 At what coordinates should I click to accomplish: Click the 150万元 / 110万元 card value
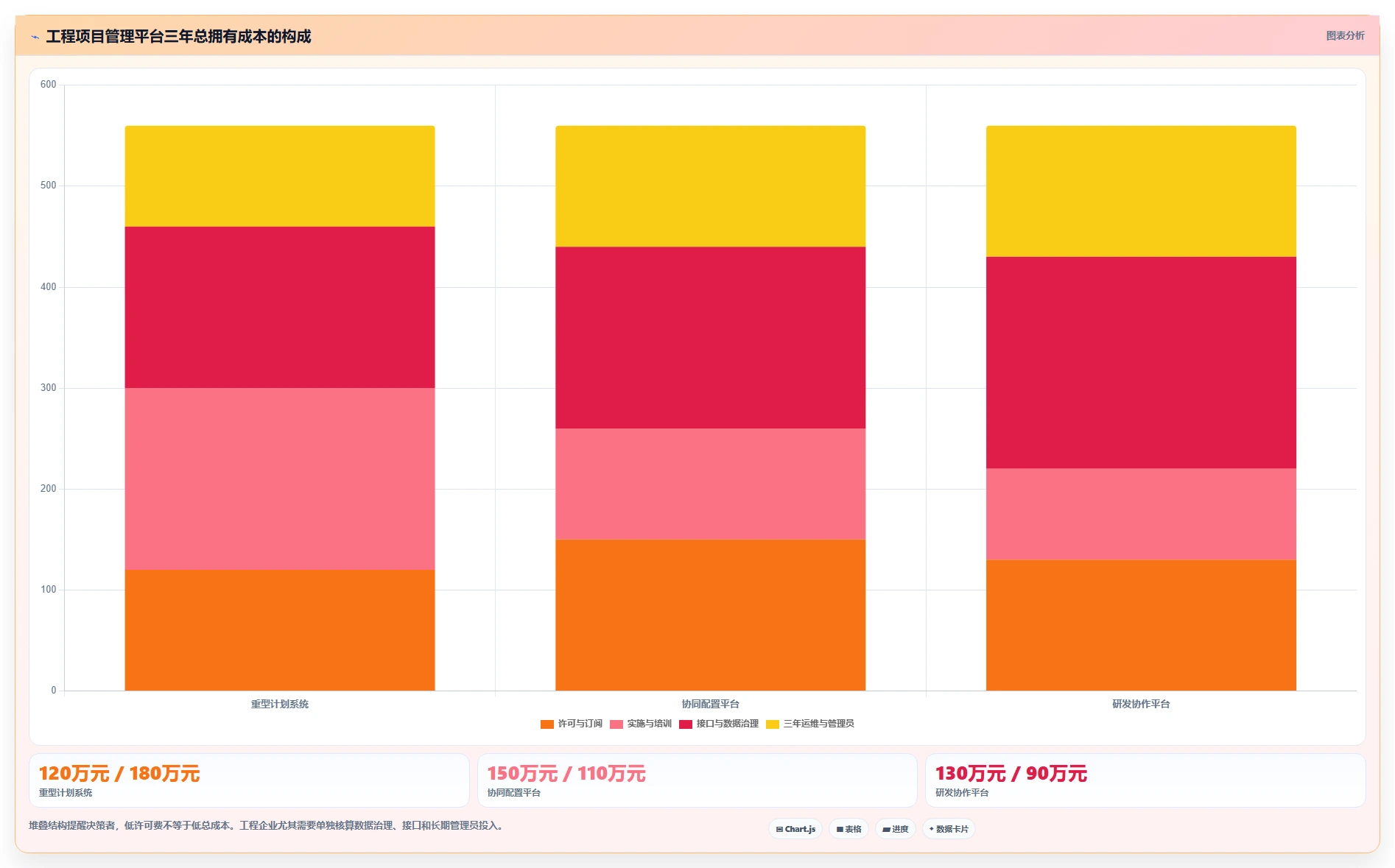coord(566,774)
